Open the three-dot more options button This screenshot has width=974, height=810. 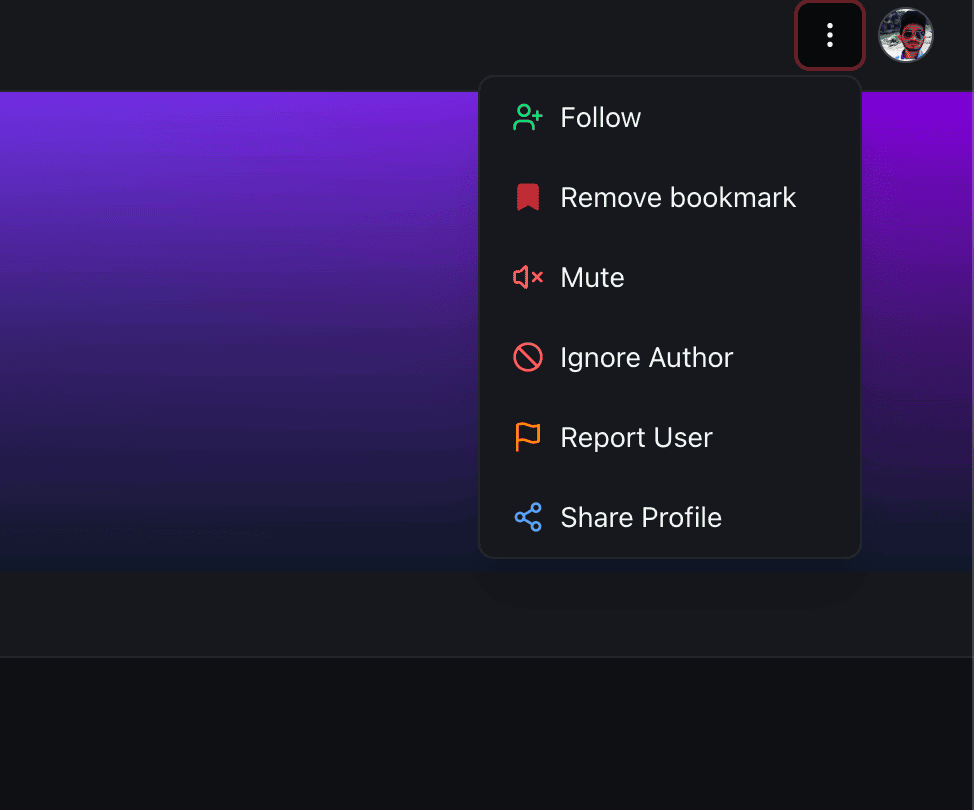[x=829, y=35]
